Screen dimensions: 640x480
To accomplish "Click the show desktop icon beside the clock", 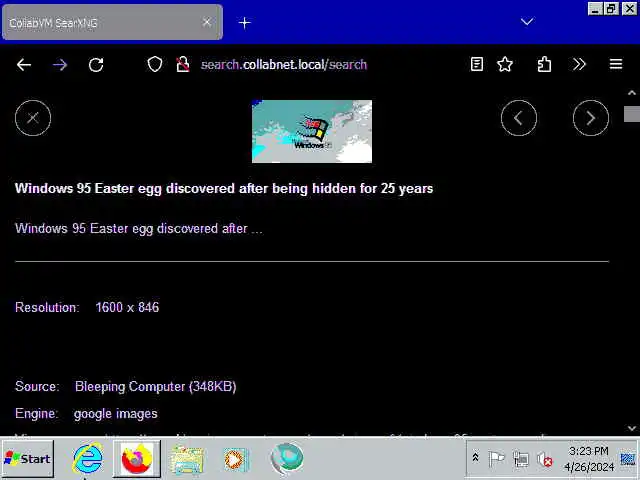I will (628, 459).
